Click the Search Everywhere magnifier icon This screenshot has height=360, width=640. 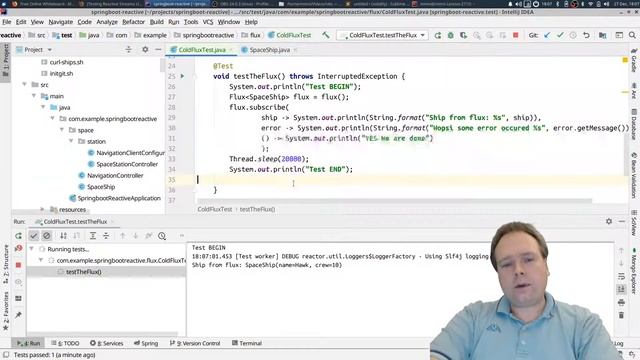pyautogui.click(x=632, y=36)
